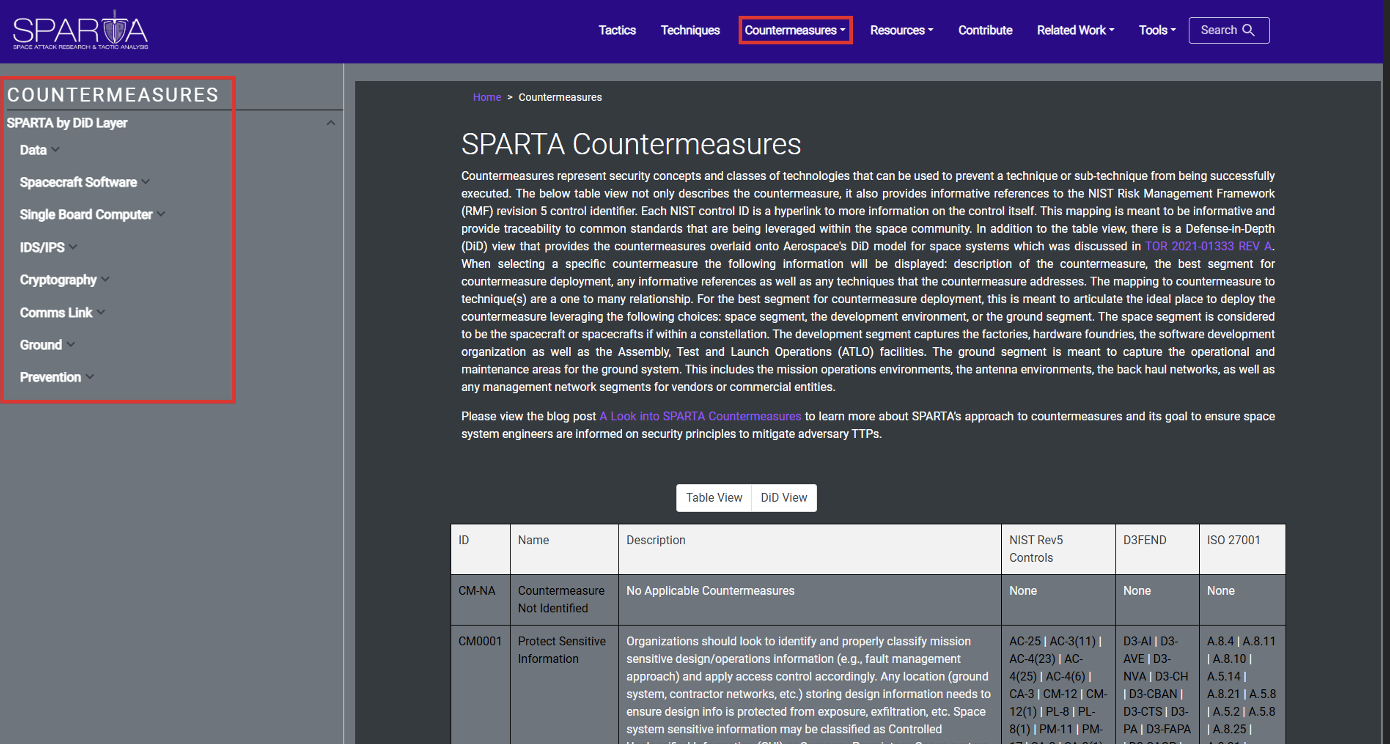Expand the Cryptography sidebar item

65,280
